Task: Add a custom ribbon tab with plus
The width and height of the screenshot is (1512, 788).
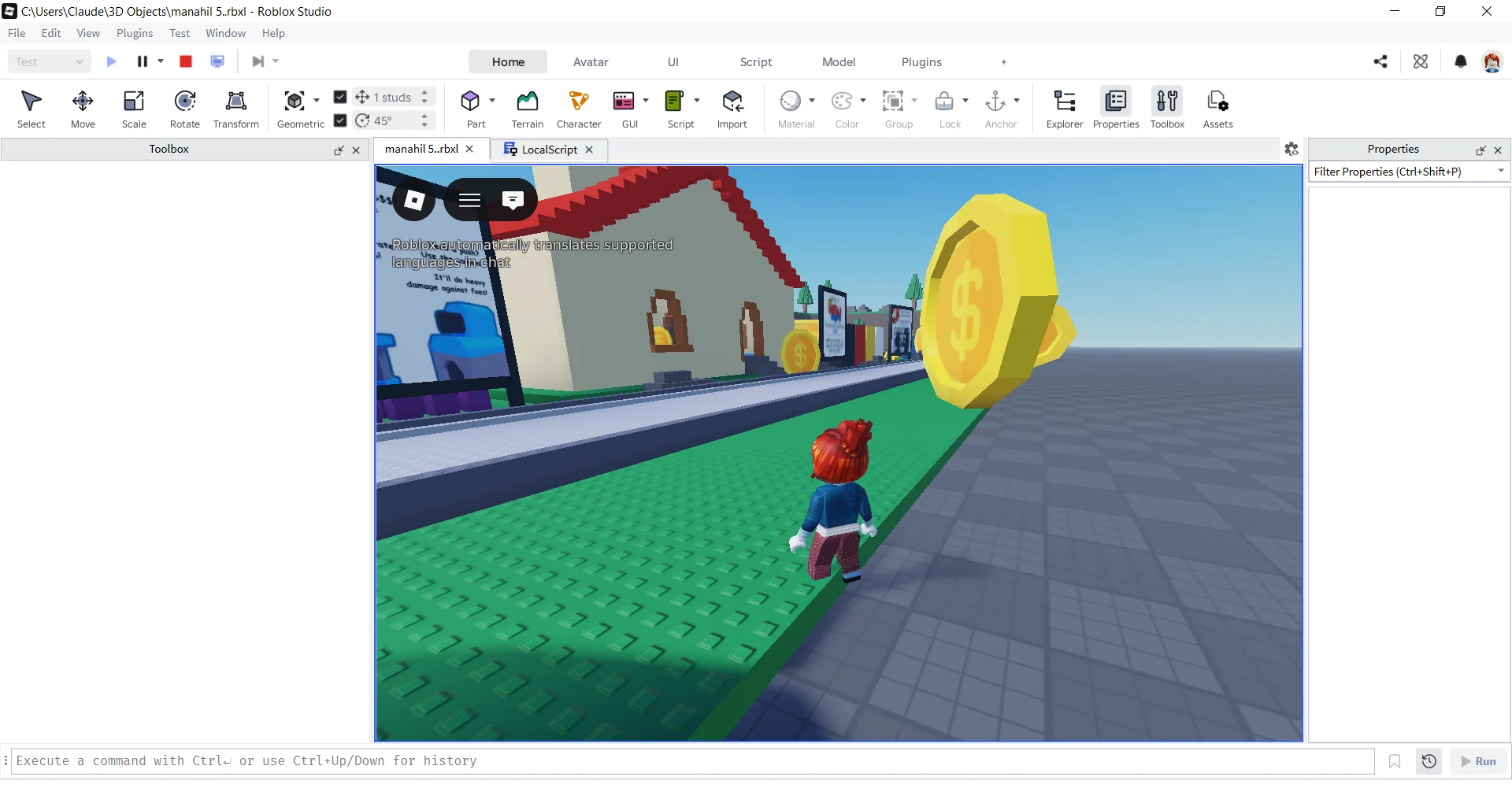Action: tap(1003, 62)
